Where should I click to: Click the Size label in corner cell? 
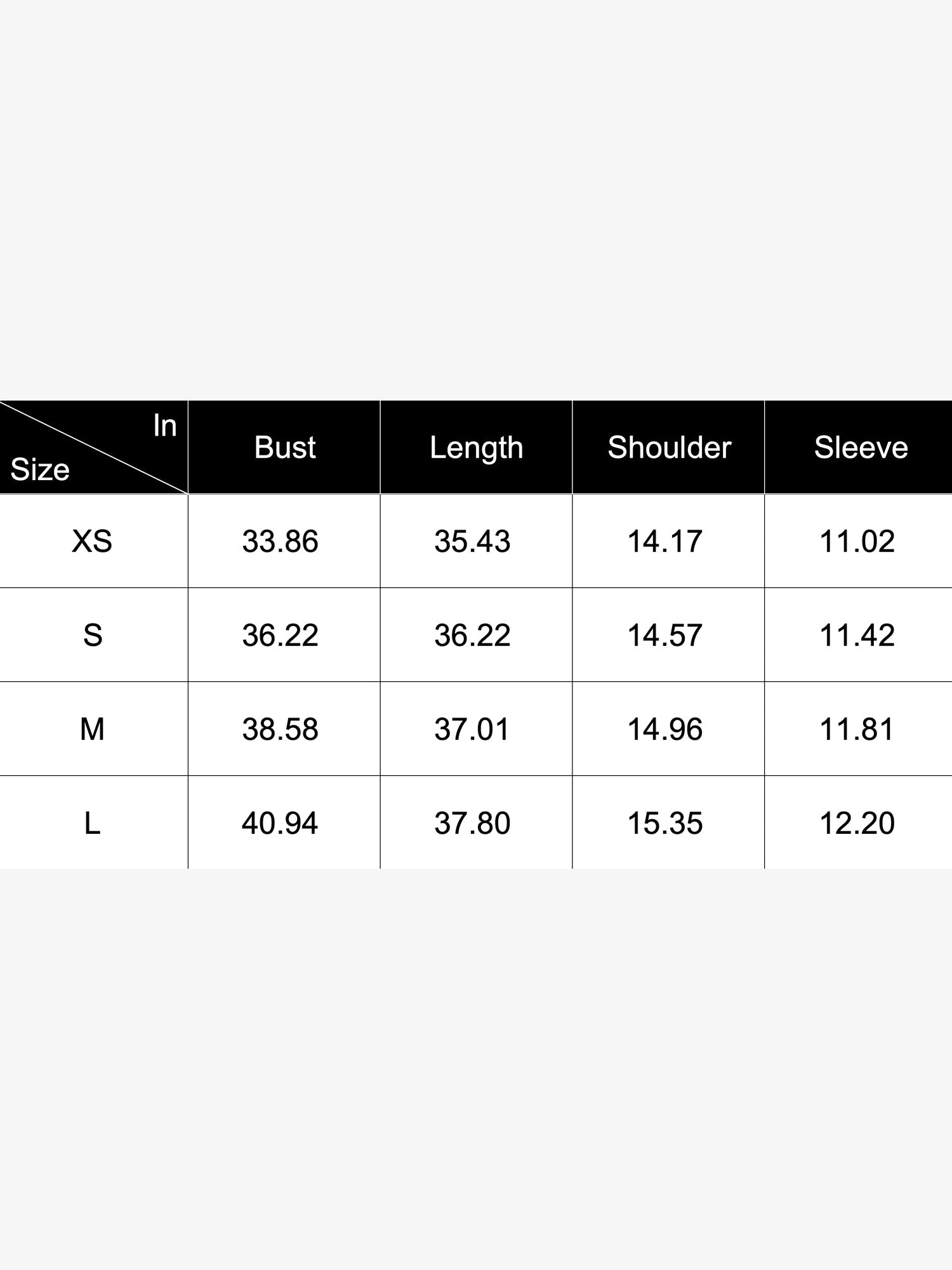(x=40, y=470)
